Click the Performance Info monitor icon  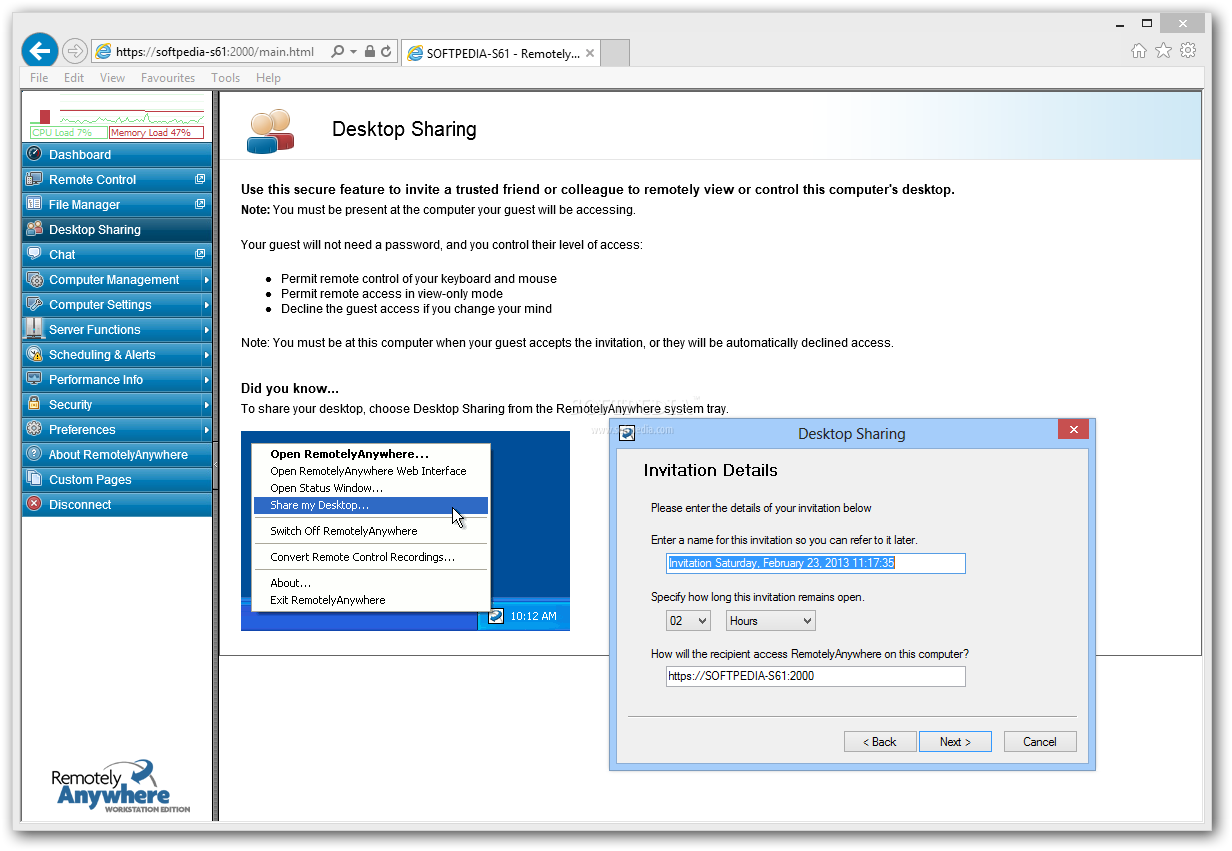[x=34, y=379]
